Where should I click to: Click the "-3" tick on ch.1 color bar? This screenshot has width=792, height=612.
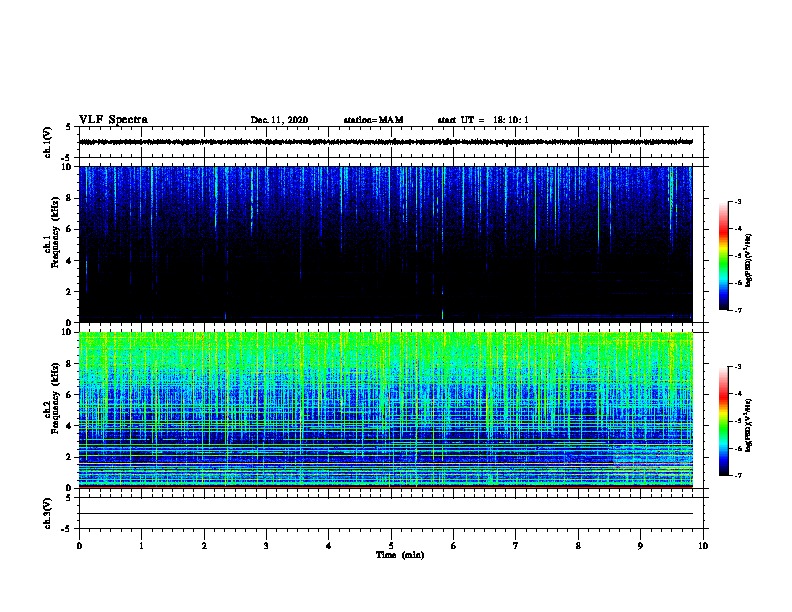[737, 202]
